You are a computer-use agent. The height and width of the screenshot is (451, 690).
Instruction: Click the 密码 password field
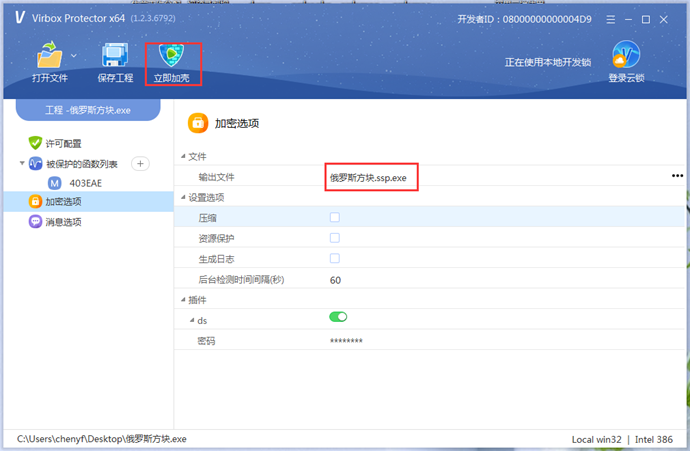pyautogui.click(x=346, y=341)
